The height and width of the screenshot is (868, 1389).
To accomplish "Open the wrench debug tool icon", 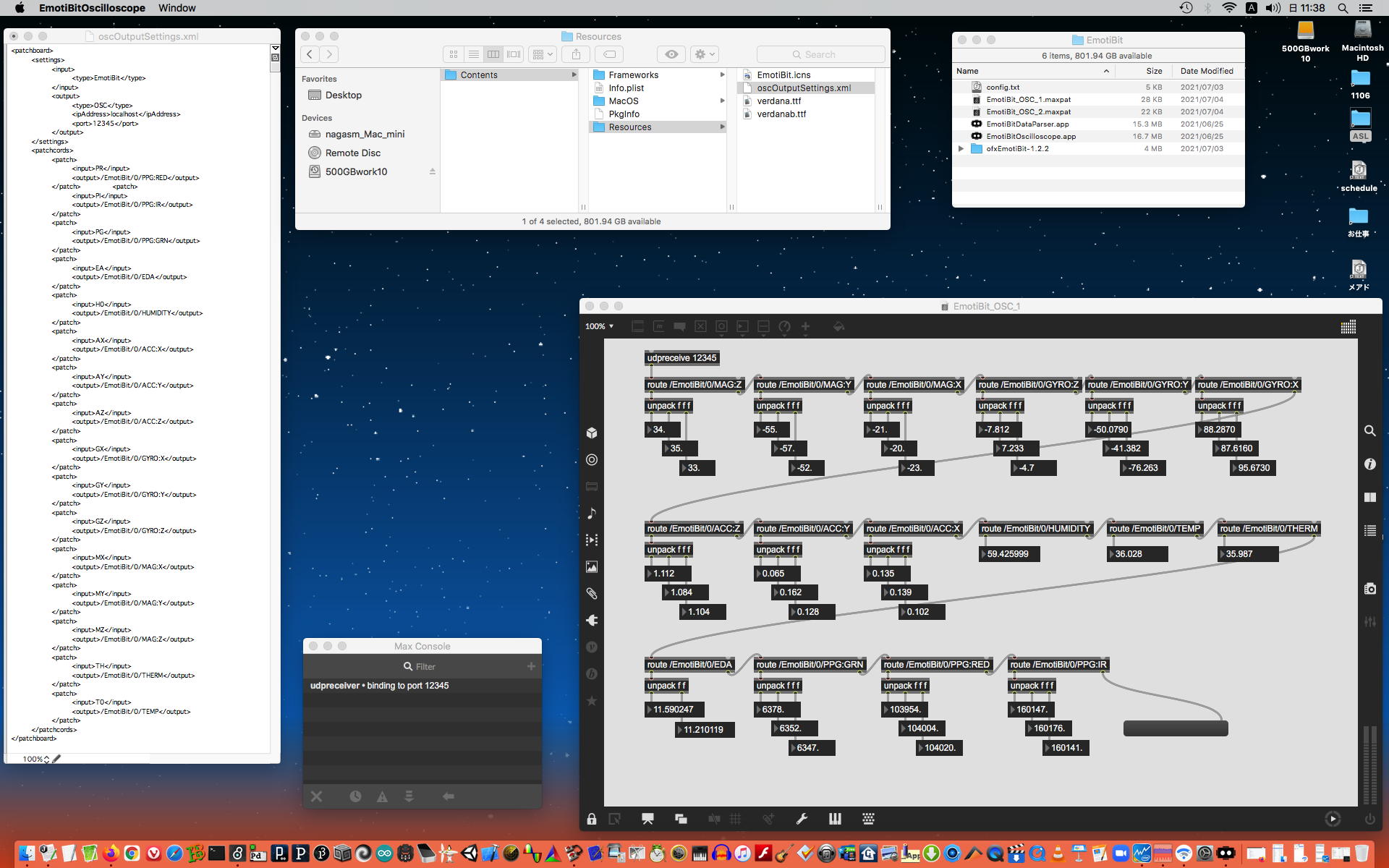I will point(802,819).
